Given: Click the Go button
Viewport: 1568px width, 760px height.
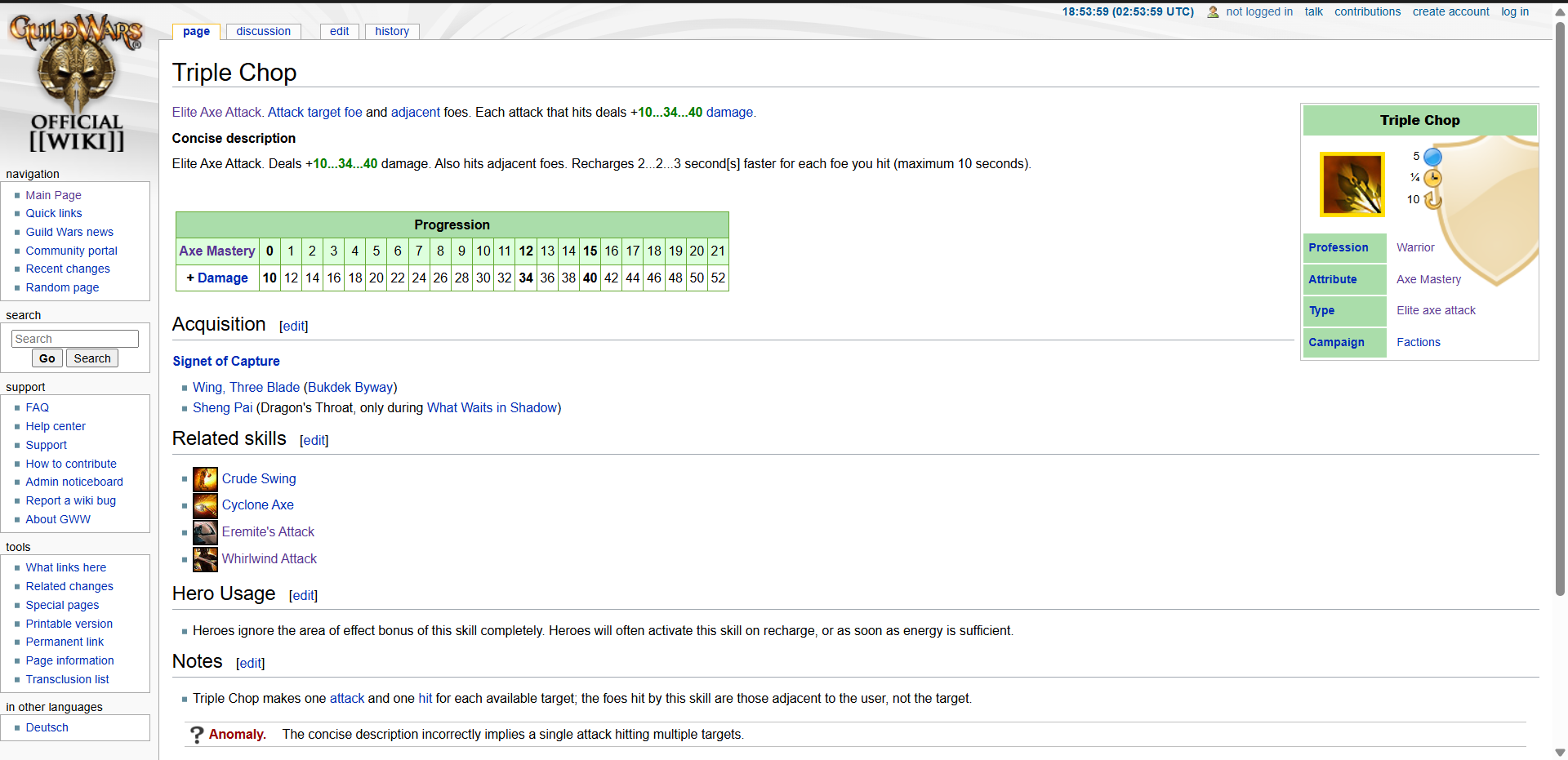Looking at the screenshot, I should coord(47,358).
